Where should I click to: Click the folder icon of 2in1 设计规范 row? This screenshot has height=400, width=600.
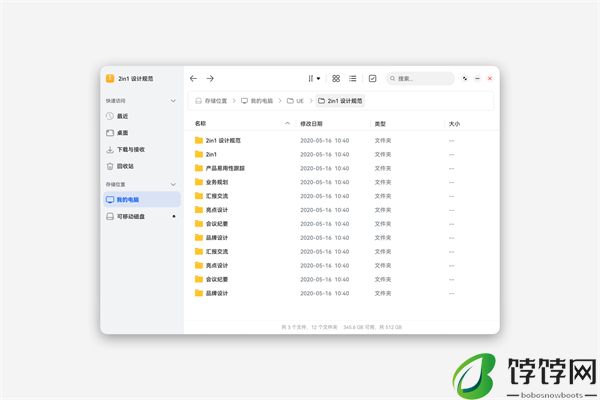click(199, 140)
